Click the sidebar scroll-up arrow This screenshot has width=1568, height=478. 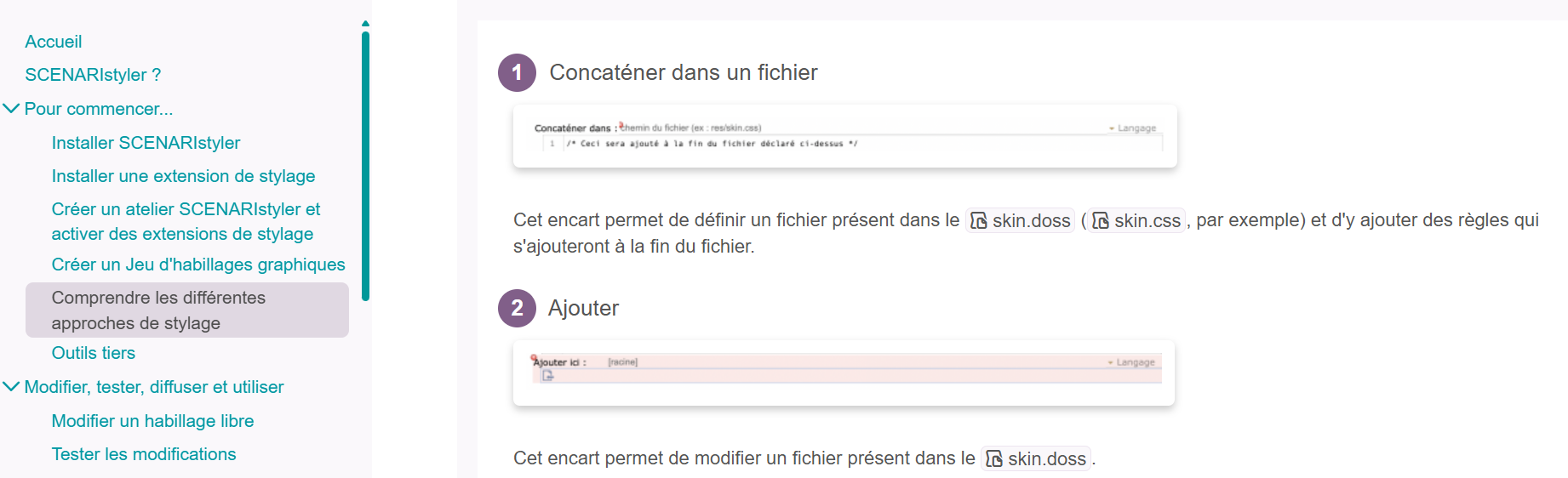(365, 24)
